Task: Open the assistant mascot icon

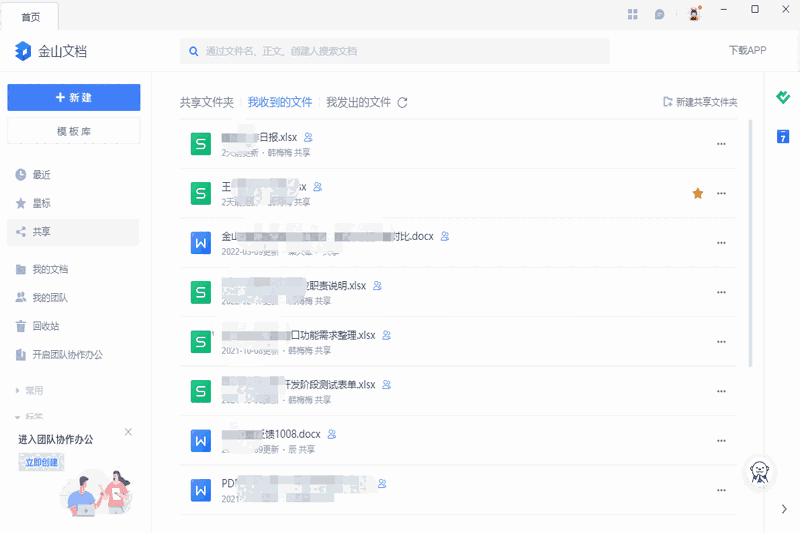Action: [x=760, y=472]
